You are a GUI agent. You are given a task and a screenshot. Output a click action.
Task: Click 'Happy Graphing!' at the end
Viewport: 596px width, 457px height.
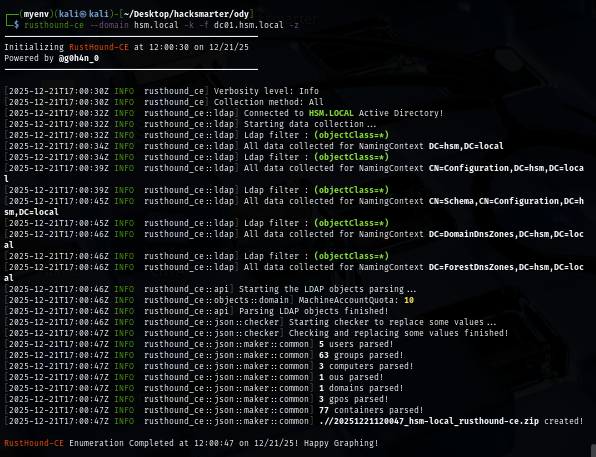(341, 444)
